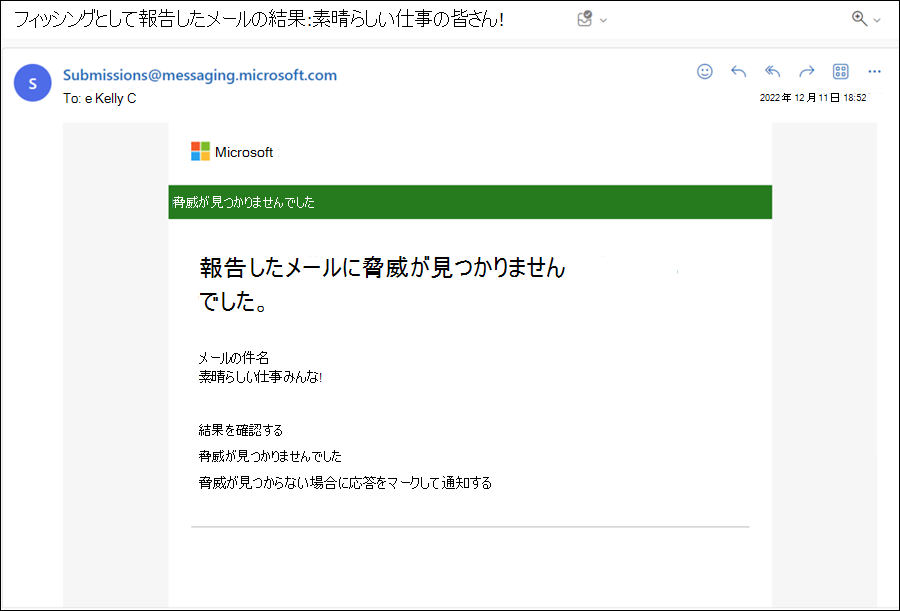This screenshot has height=611, width=900.
Task: Click the 結果を確認する text
Action: click(x=240, y=431)
